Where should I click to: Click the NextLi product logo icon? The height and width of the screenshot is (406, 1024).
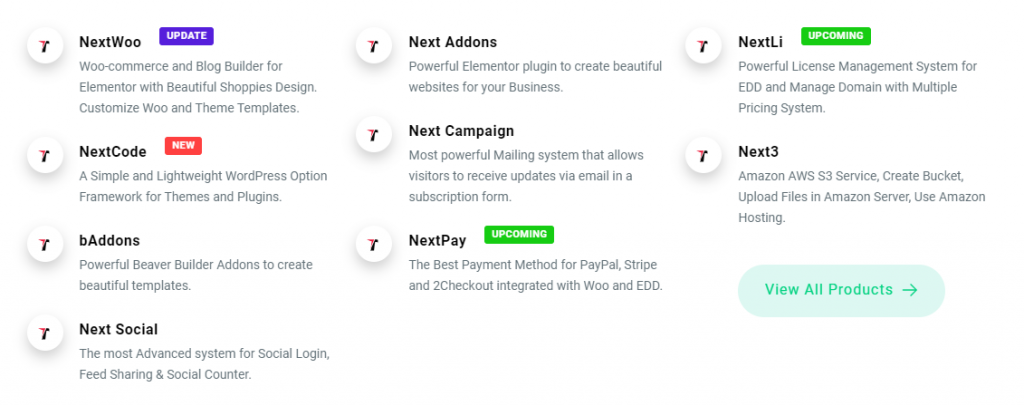point(703,46)
